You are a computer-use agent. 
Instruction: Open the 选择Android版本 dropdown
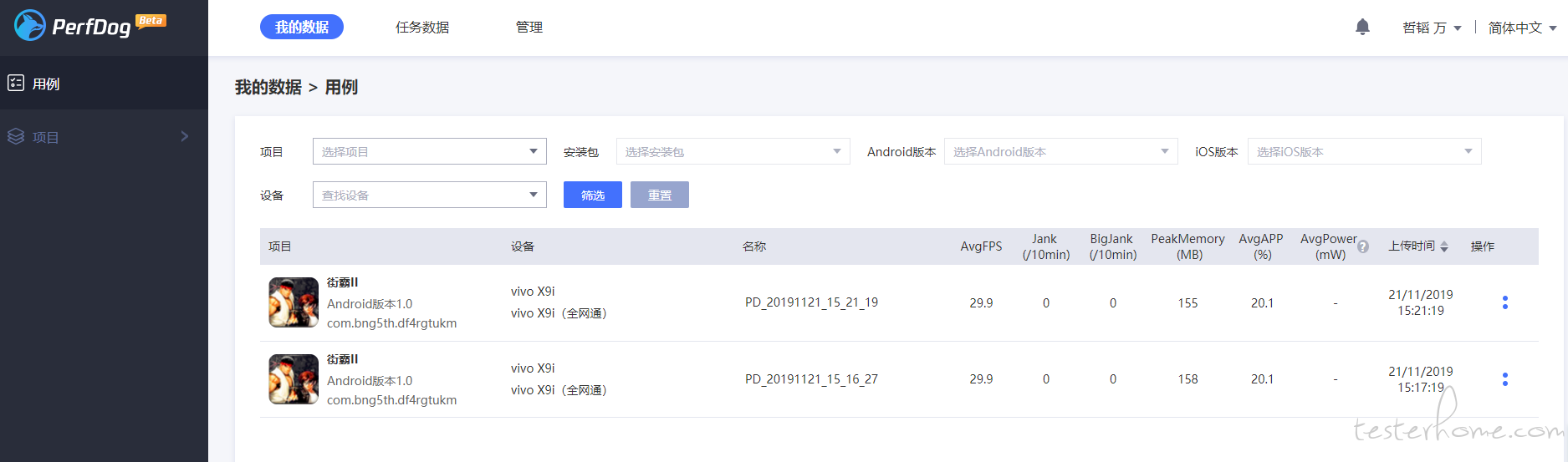pyautogui.click(x=1060, y=151)
